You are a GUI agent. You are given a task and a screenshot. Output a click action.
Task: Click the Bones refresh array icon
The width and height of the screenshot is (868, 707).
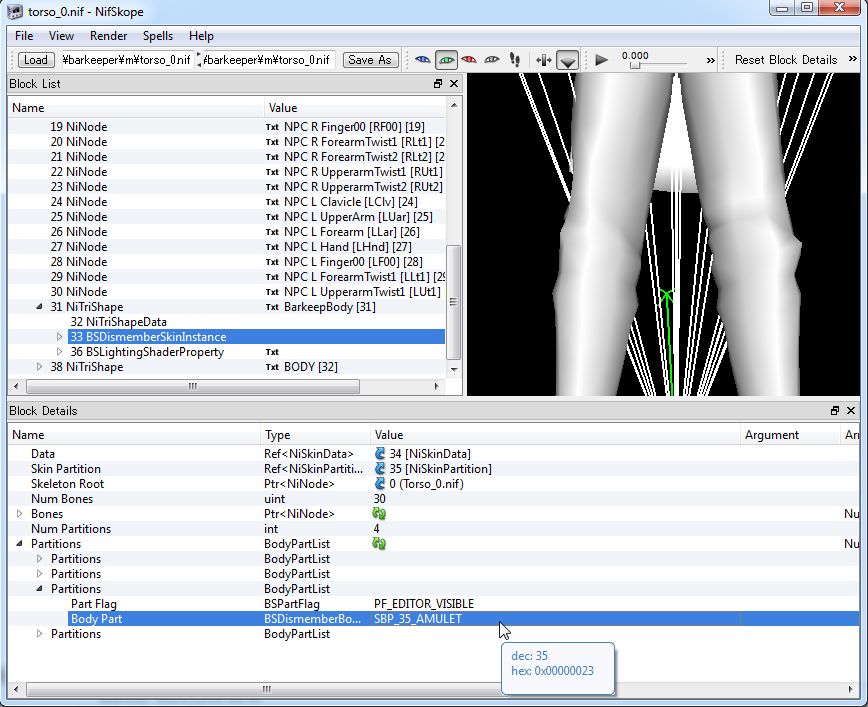coord(379,514)
